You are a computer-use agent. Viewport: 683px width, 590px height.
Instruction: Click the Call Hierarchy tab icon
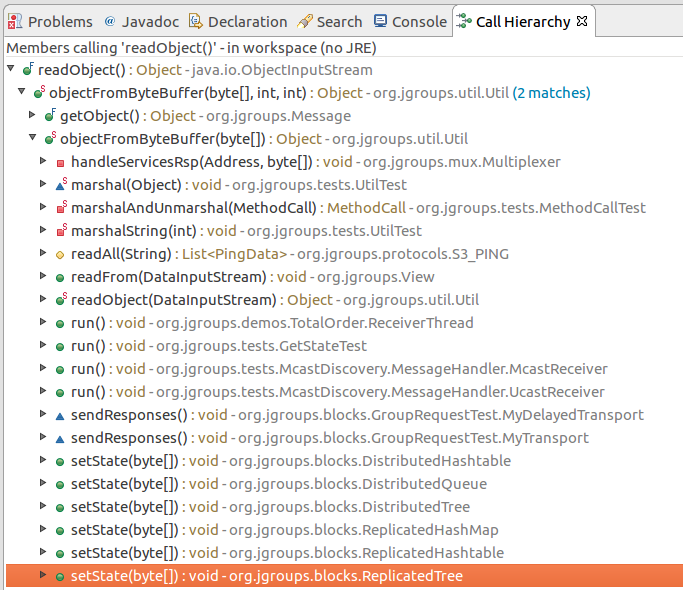464,21
